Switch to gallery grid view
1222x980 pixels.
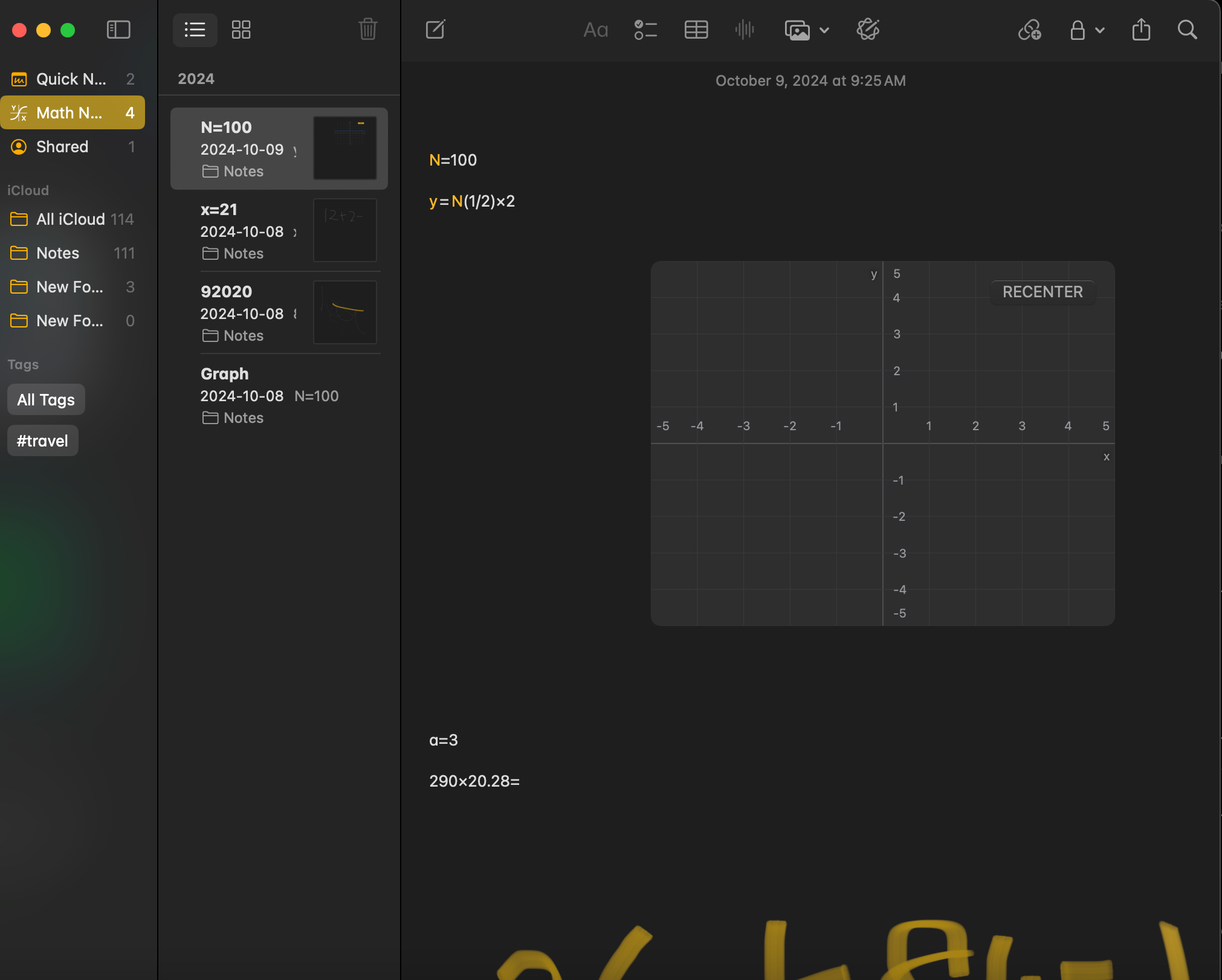[241, 30]
